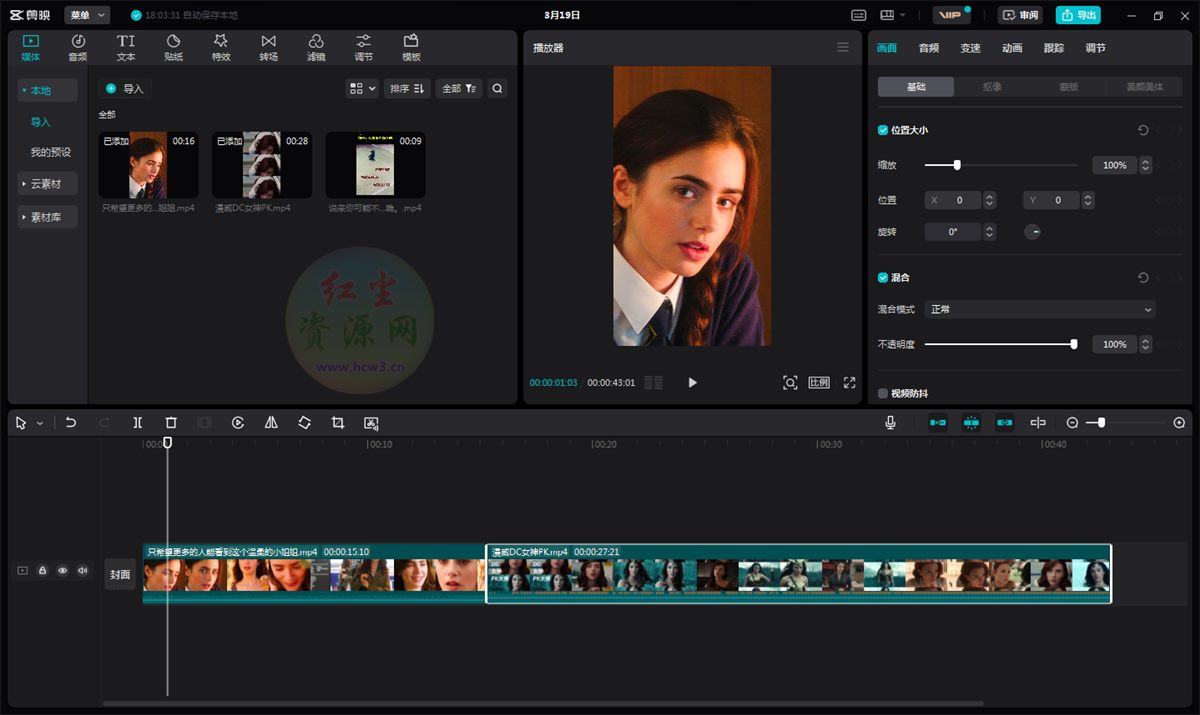Click the 不透明度 opacity slider
This screenshot has height=715, width=1200.
(1000, 344)
